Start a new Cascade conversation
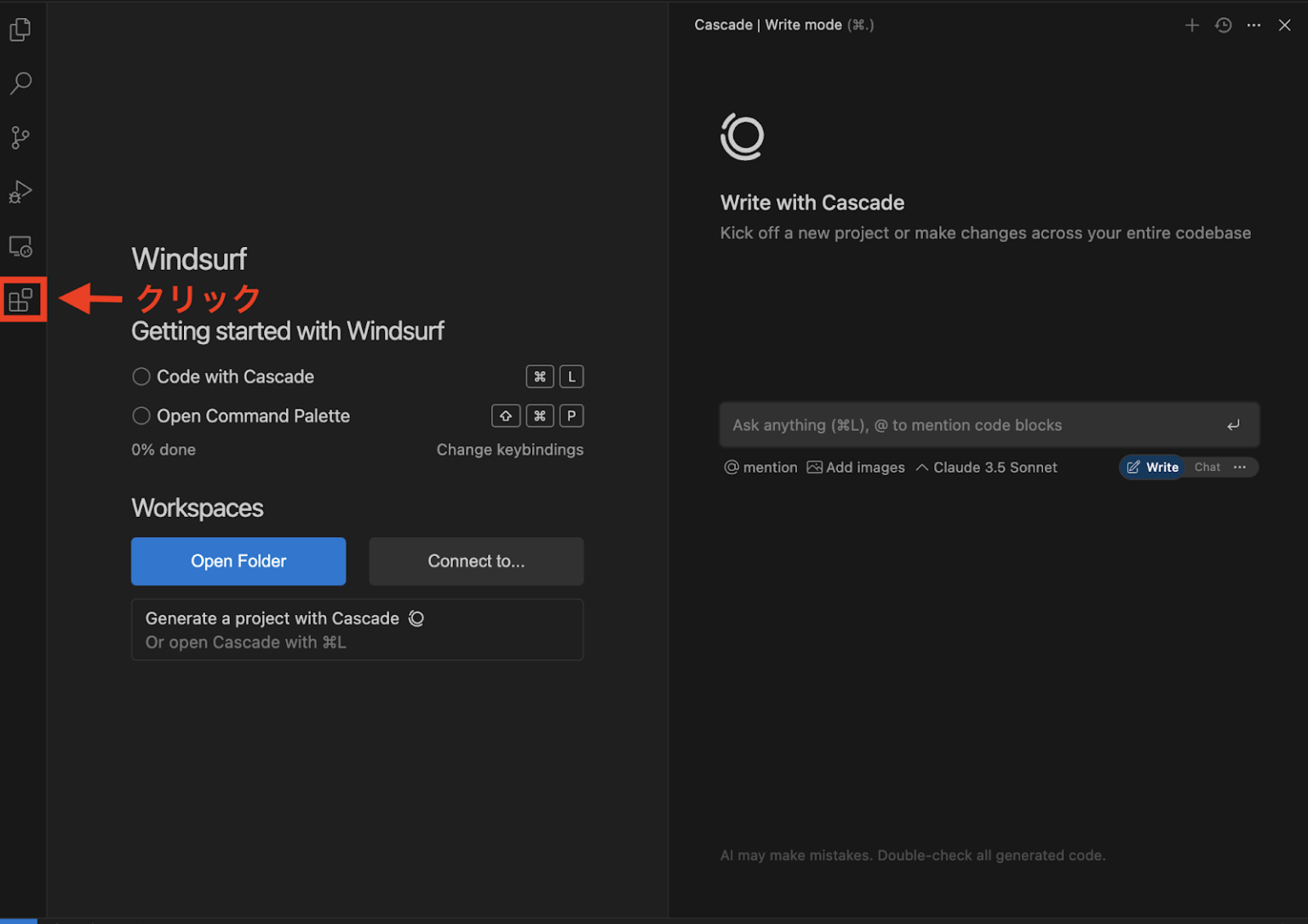 1191,26
